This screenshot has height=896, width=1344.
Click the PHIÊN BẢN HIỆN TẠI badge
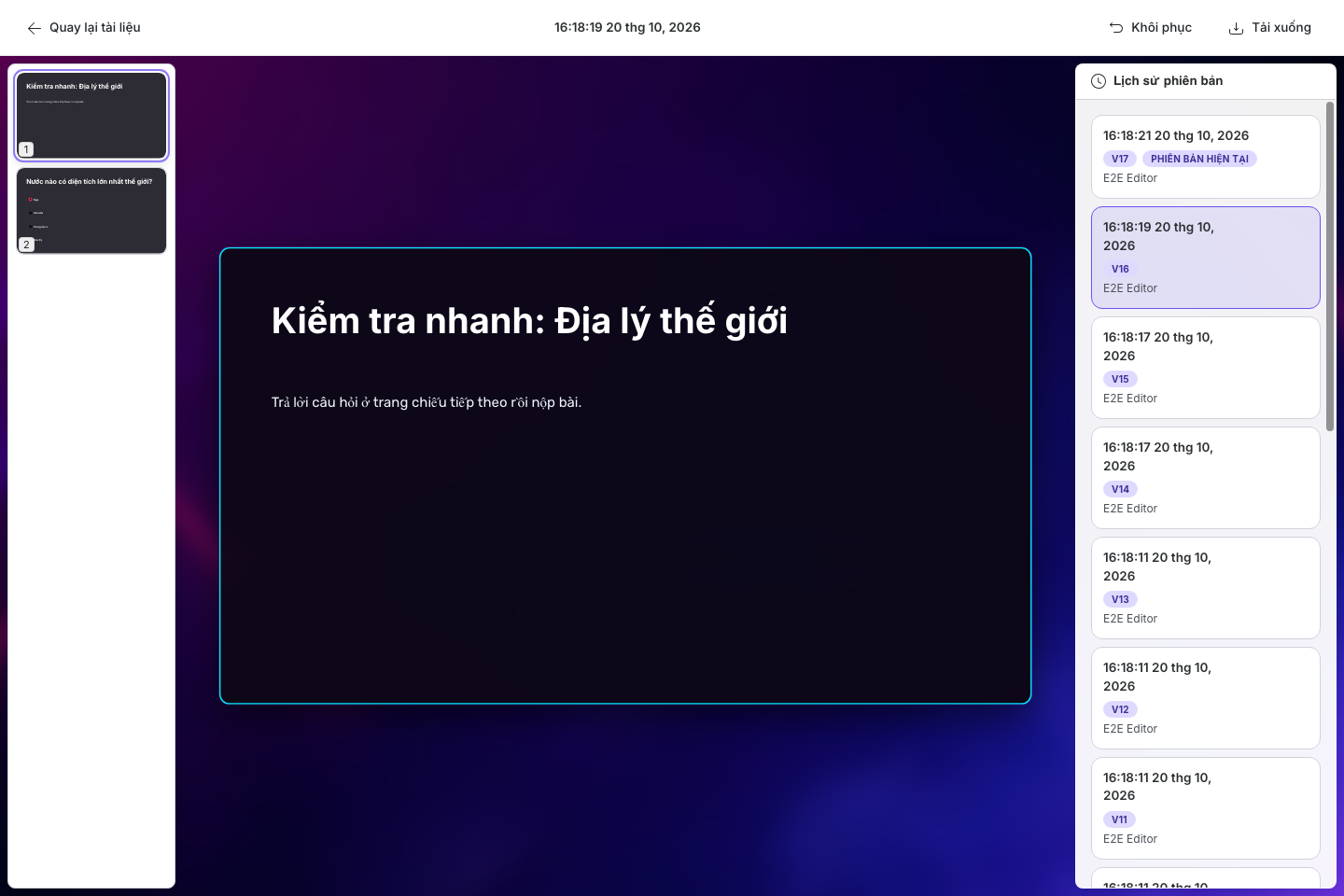[x=1199, y=159]
